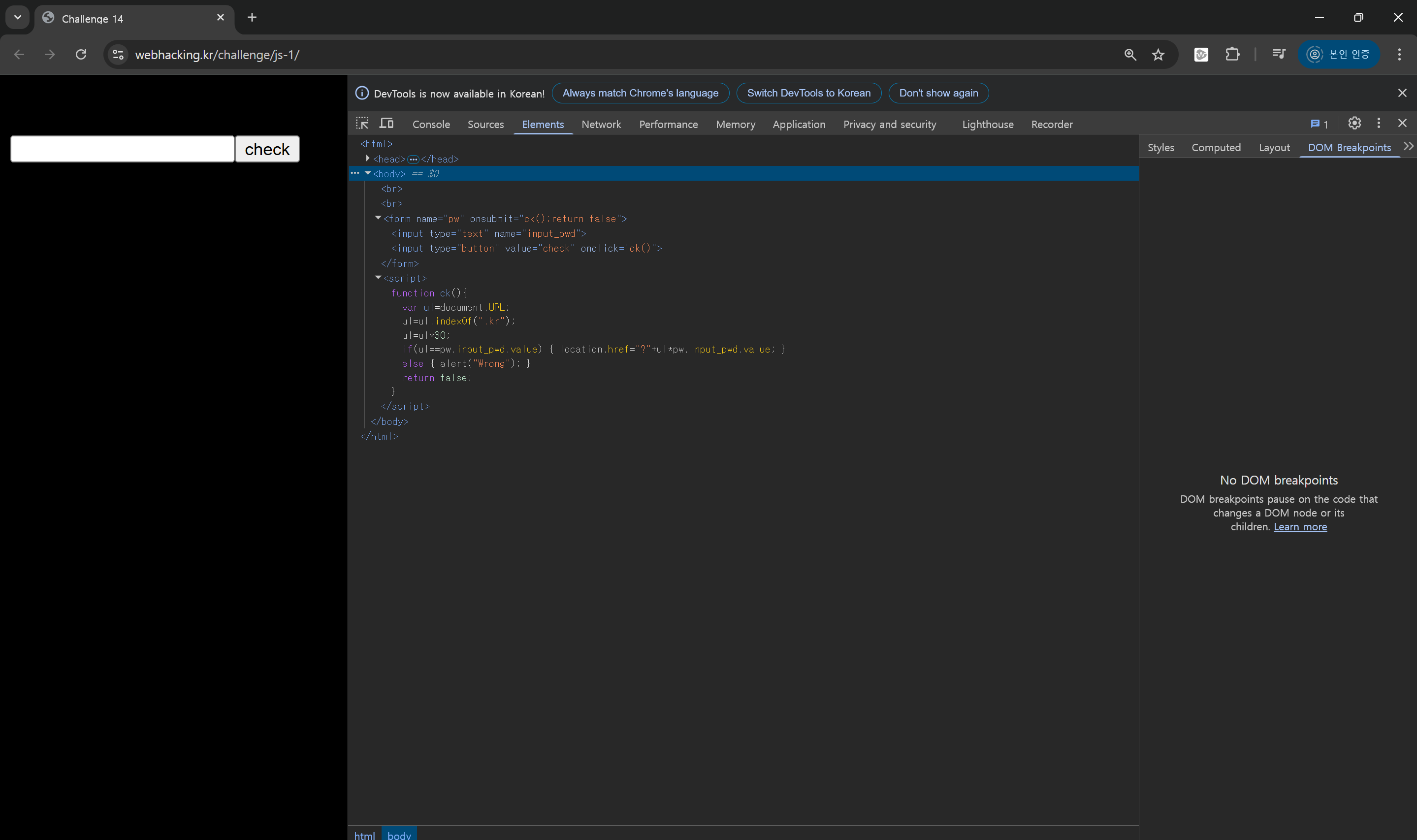Collapse the form element node
Viewport: 1417px width, 840px height.
(x=378, y=218)
